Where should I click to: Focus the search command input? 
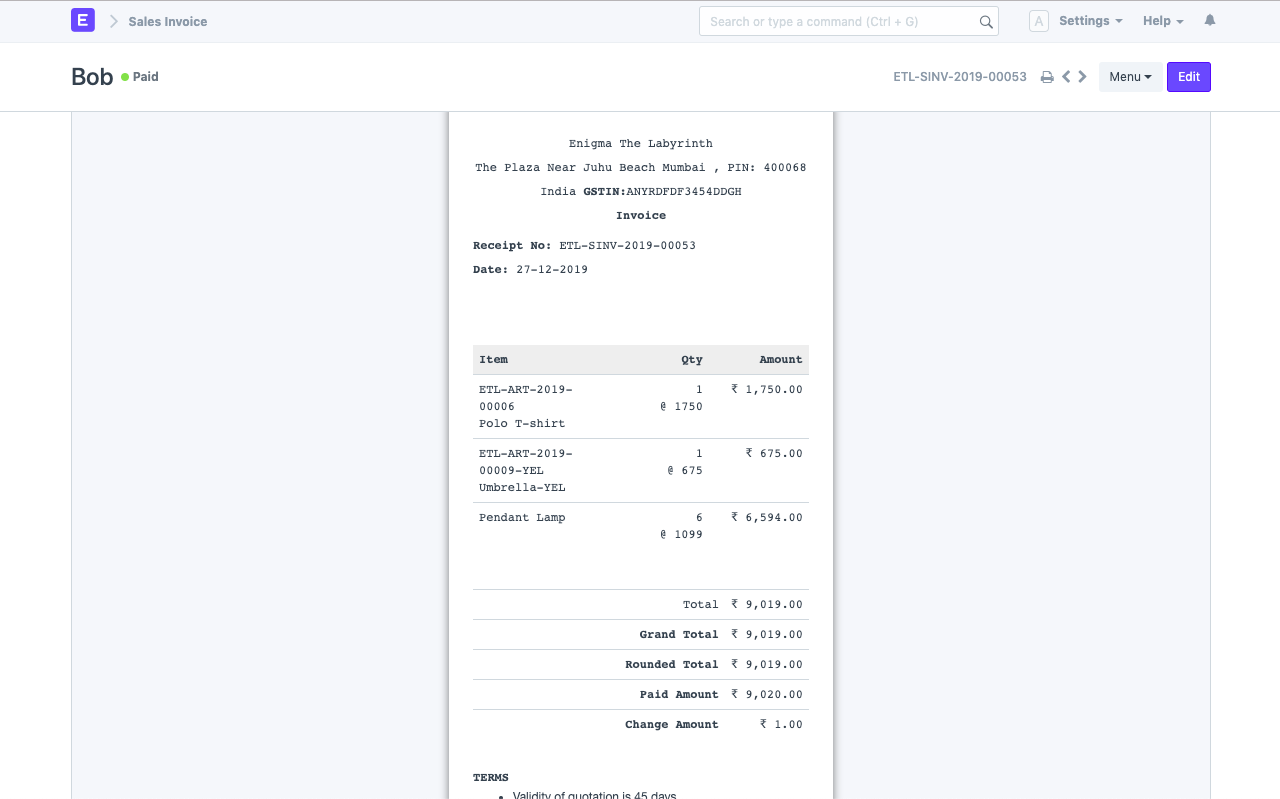pyautogui.click(x=849, y=21)
